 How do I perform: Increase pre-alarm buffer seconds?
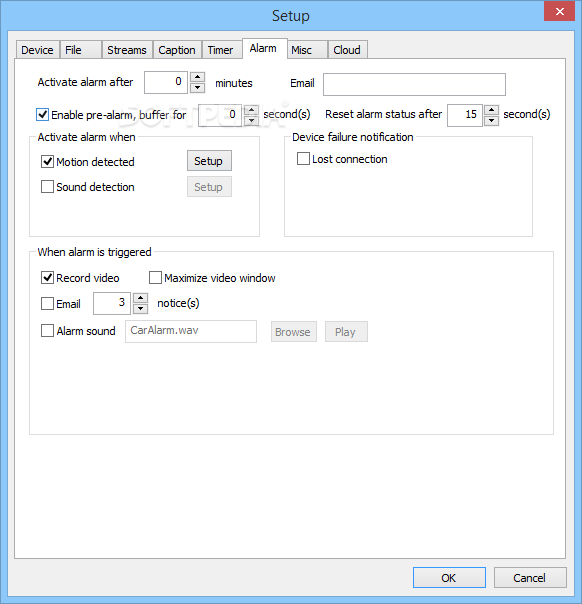pos(252,110)
